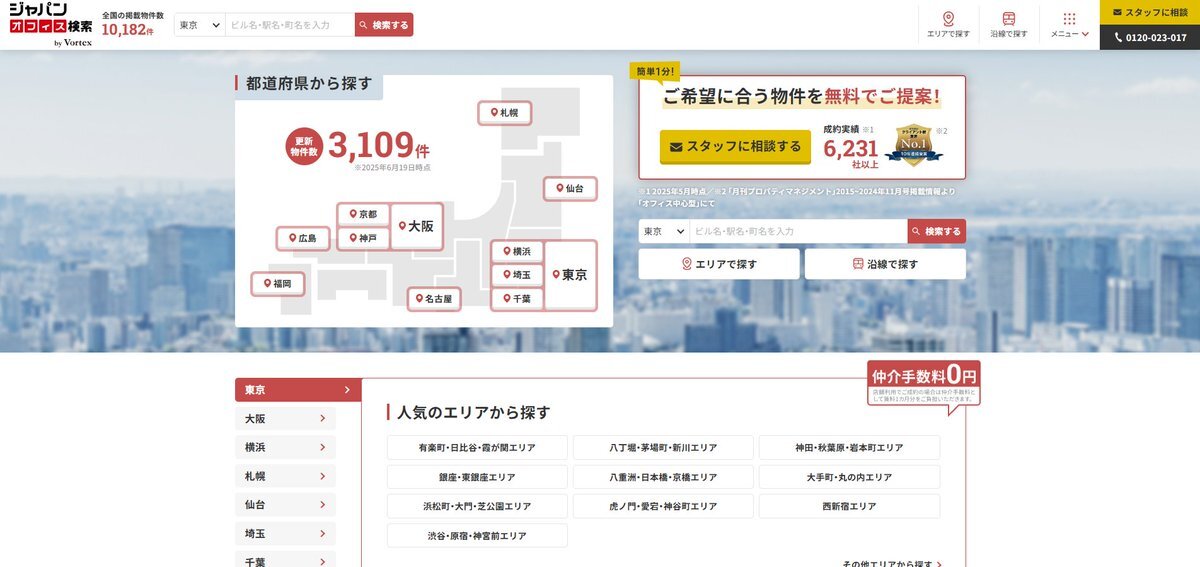Select the 横浜 sidebar tab
Image resolution: width=1200 pixels, height=567 pixels.
pos(285,447)
